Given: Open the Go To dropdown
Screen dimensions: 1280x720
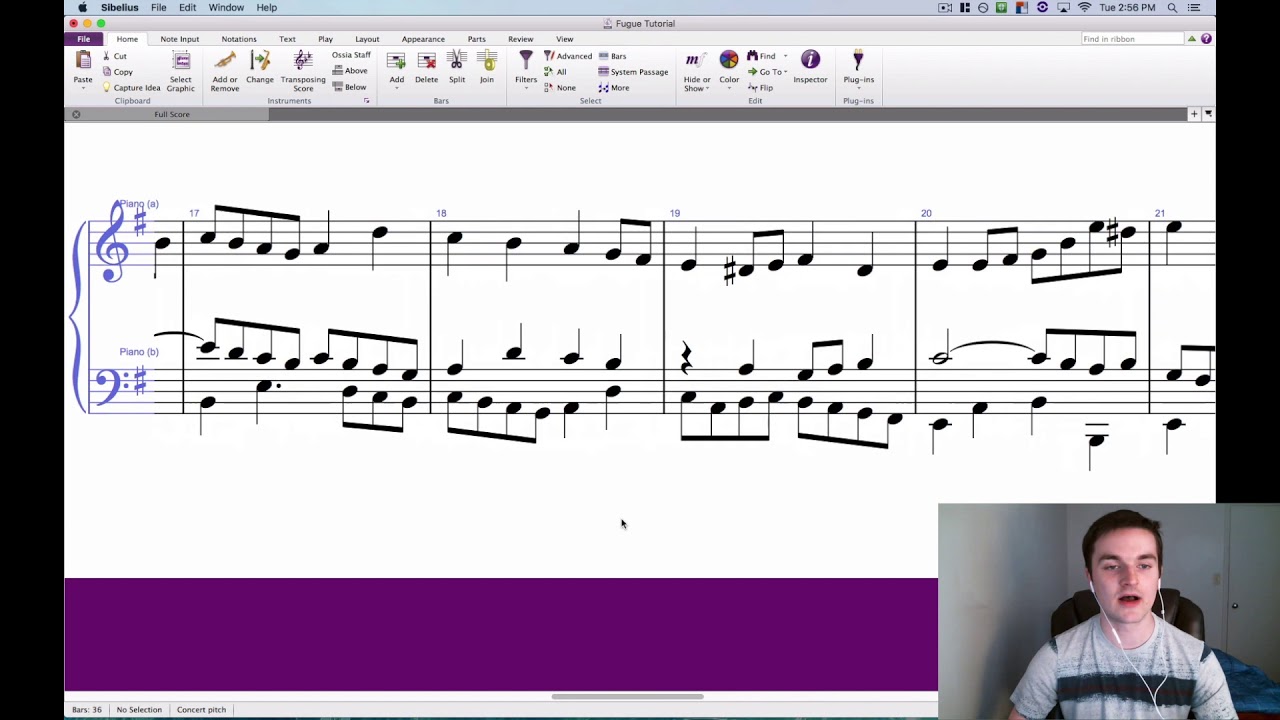Looking at the screenshot, I should (x=767, y=72).
